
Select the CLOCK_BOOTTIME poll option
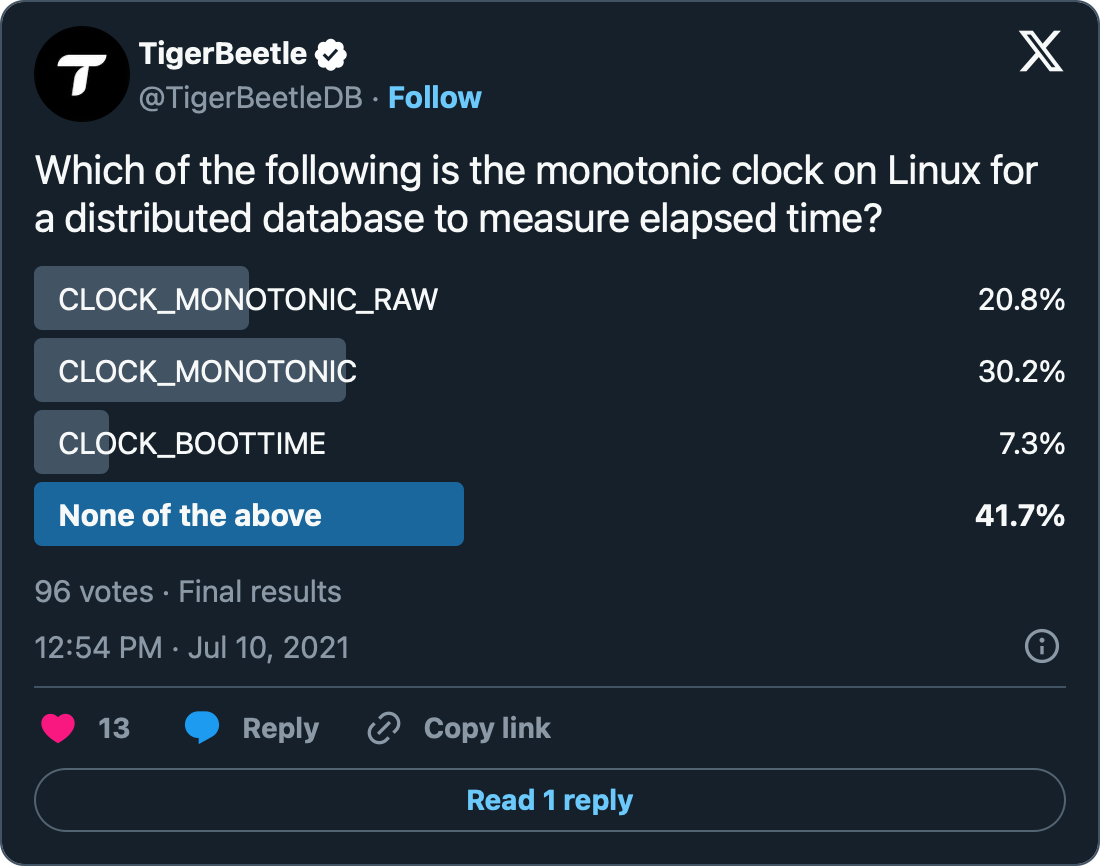[x=192, y=443]
